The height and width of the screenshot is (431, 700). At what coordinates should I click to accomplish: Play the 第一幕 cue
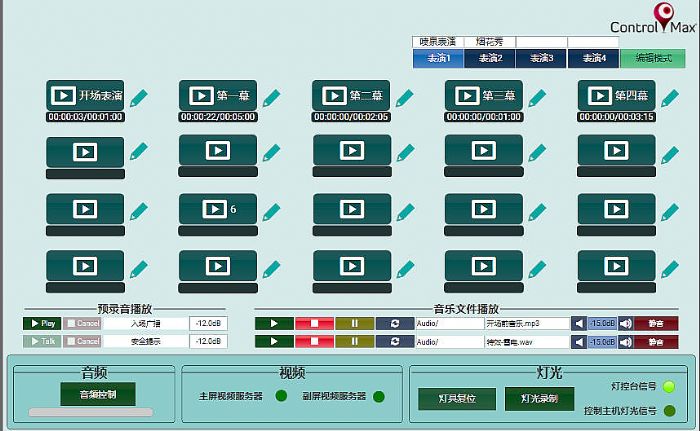[218, 95]
